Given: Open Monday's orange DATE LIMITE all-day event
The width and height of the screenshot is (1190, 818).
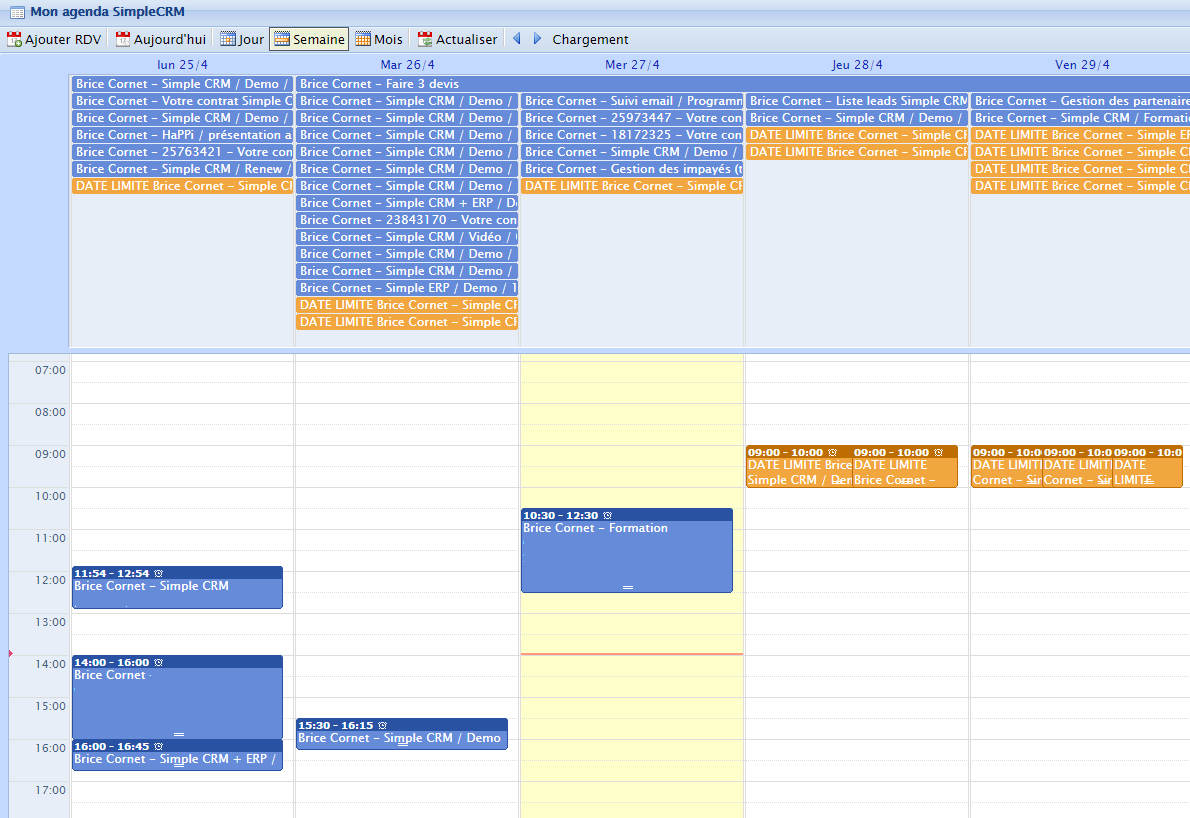Looking at the screenshot, I should coord(183,186).
